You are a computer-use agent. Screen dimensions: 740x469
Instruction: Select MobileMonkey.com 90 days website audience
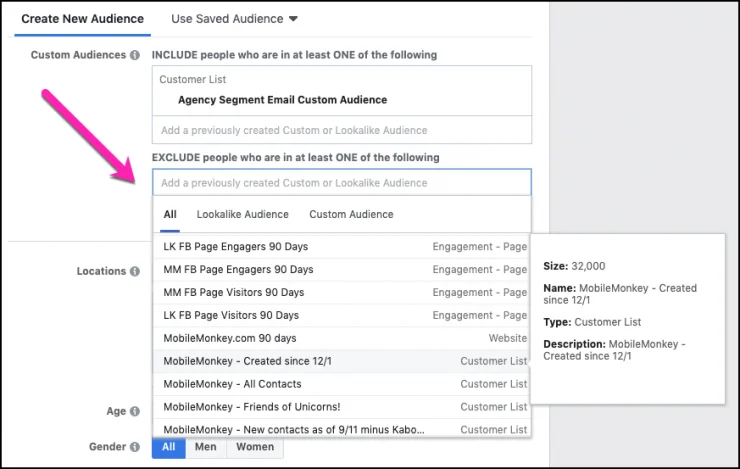(230, 338)
